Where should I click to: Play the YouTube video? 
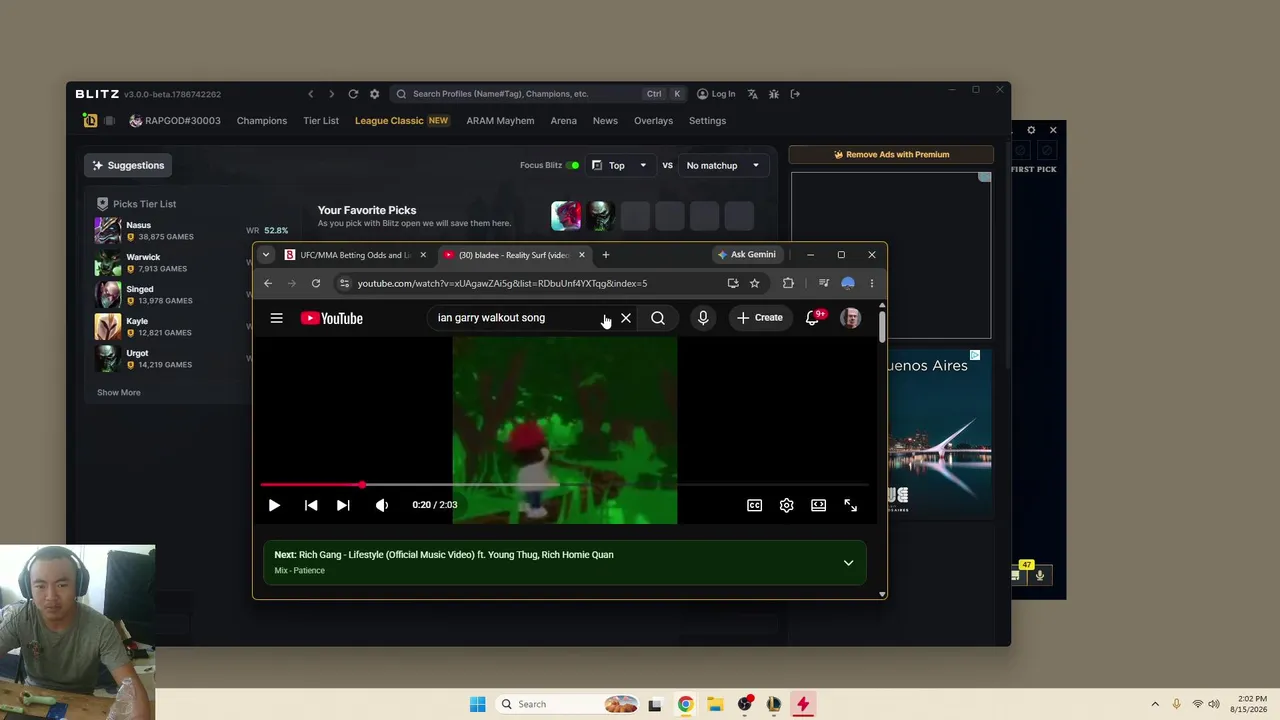pos(274,505)
